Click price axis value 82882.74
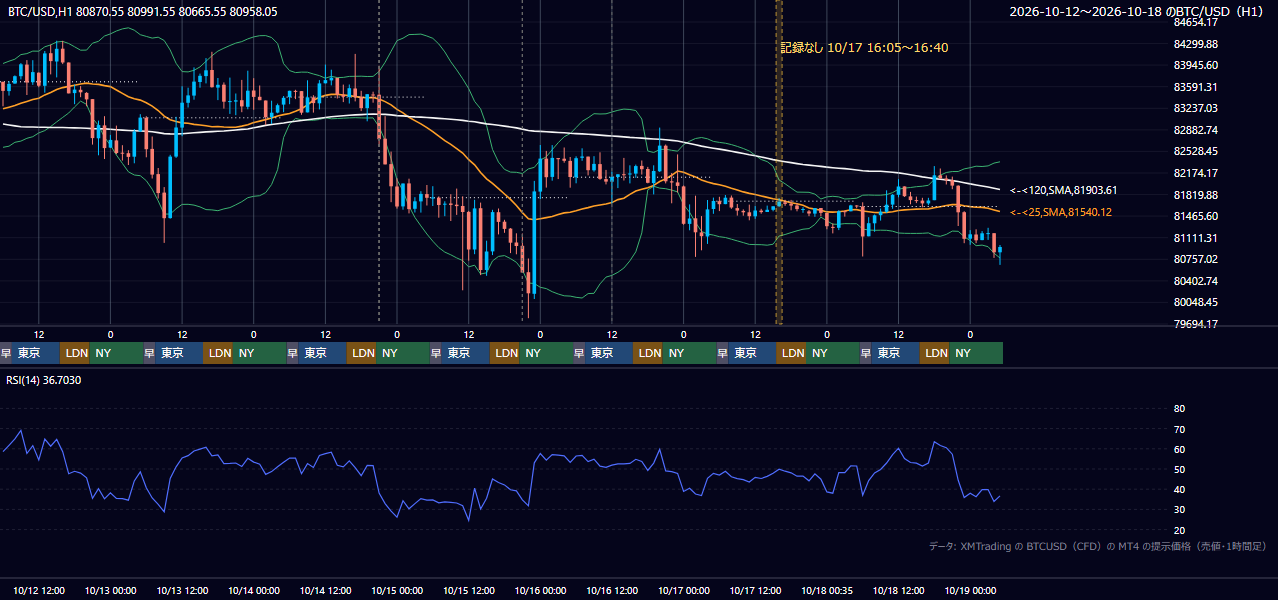Screen dimensions: 1278x600 coord(1195,130)
